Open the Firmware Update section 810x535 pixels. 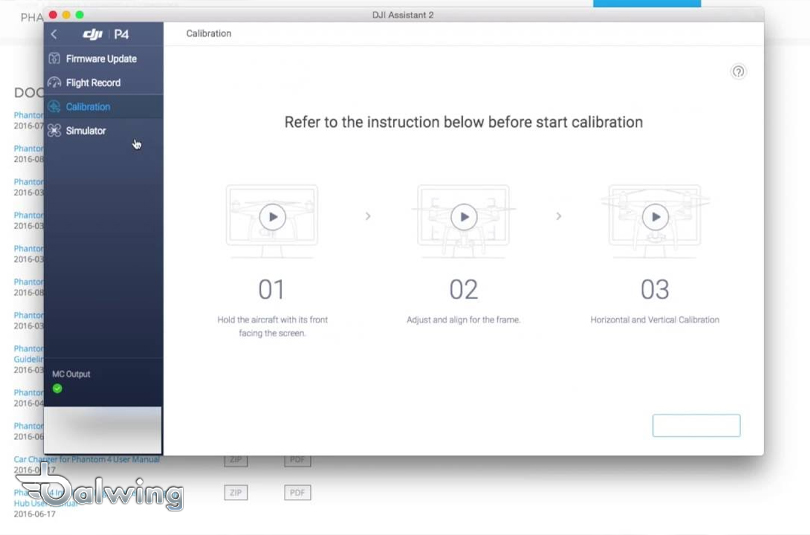(101, 59)
